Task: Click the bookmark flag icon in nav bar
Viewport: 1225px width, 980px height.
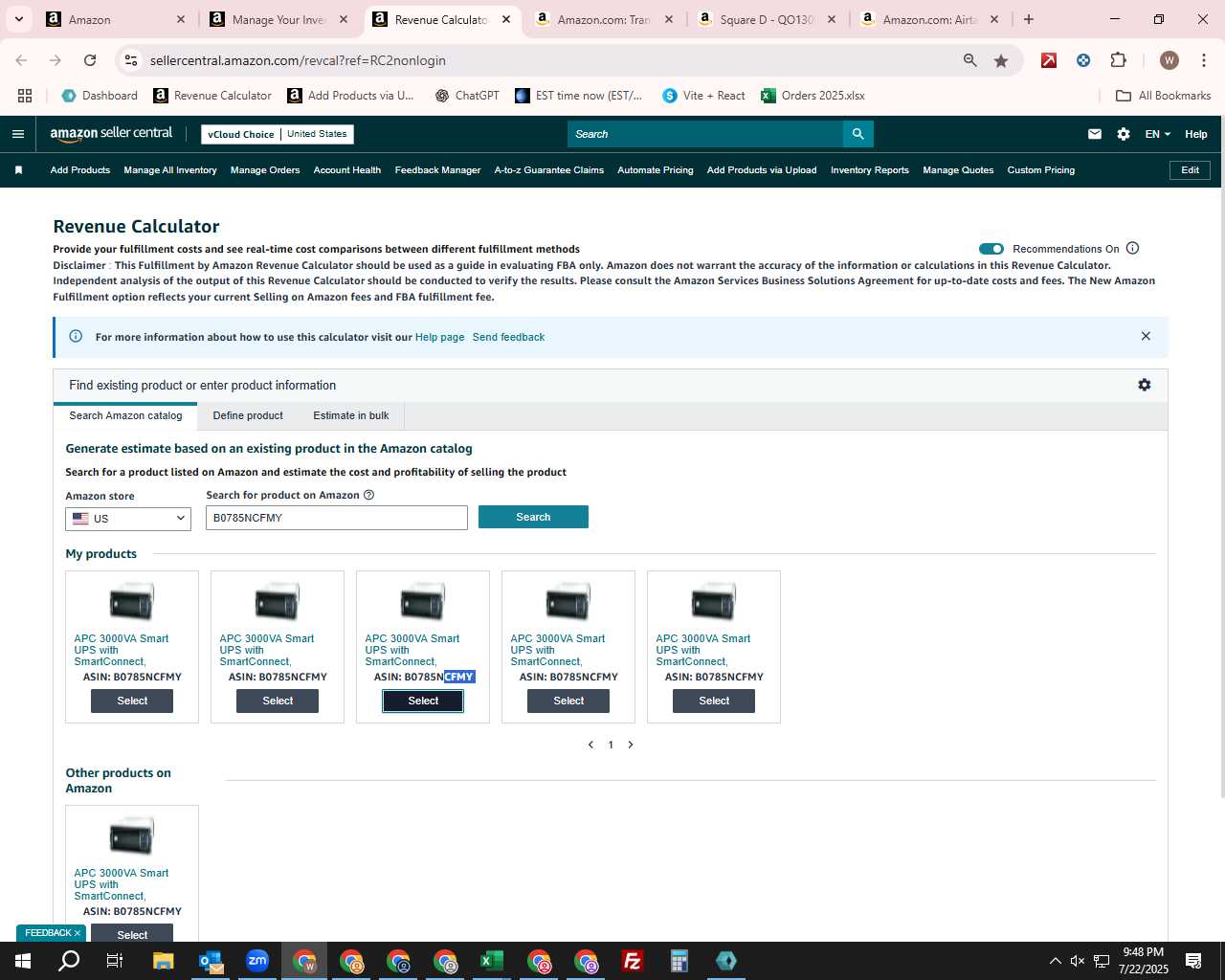Action: 18,170
